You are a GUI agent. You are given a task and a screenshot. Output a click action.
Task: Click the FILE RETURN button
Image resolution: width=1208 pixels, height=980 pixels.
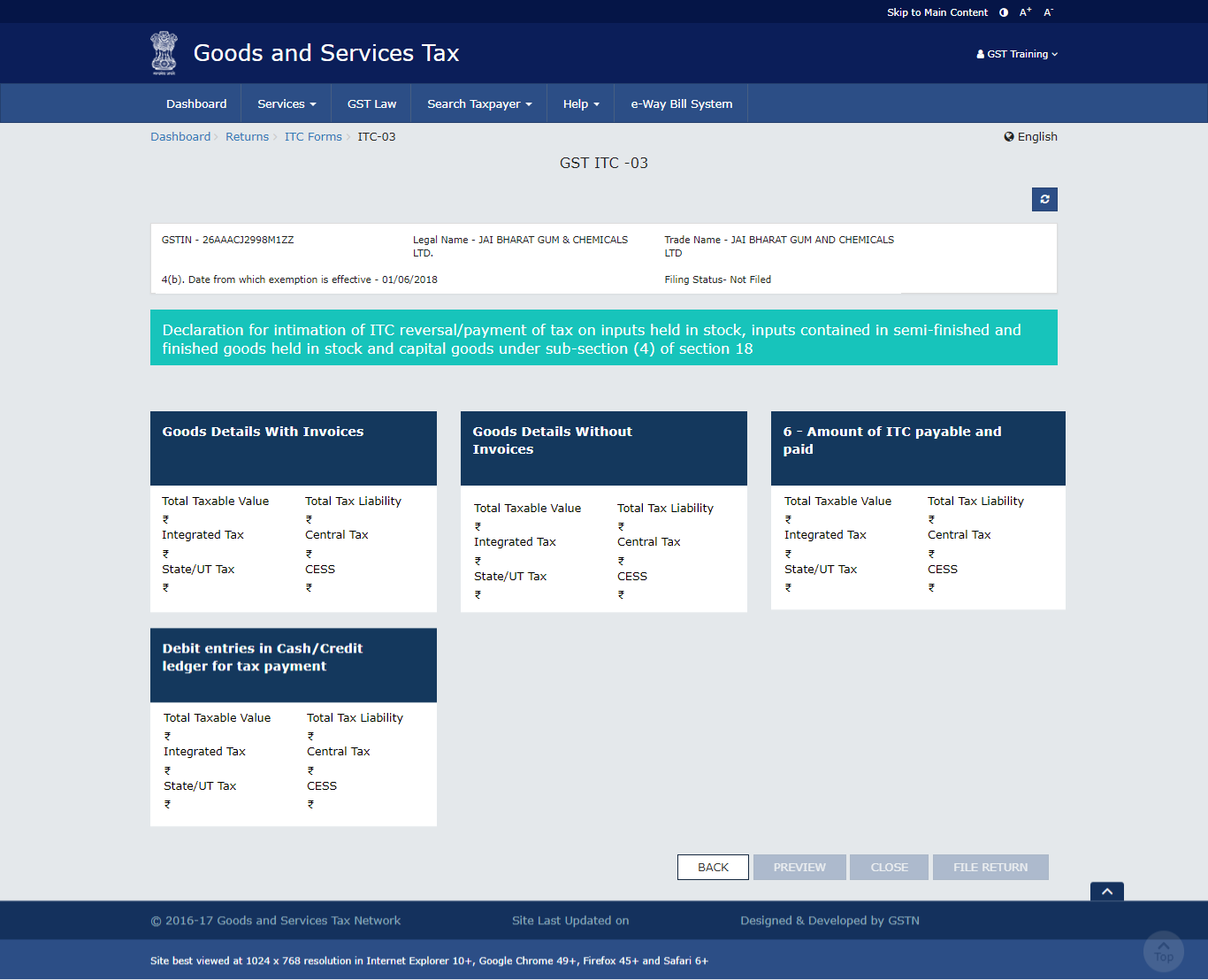point(990,867)
